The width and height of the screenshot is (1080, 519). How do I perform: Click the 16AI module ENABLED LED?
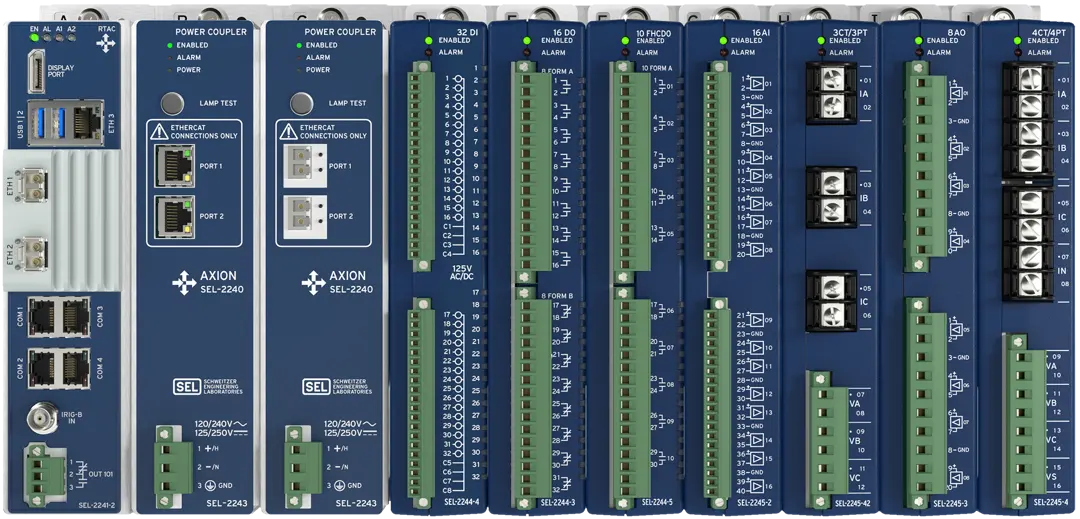pos(723,41)
